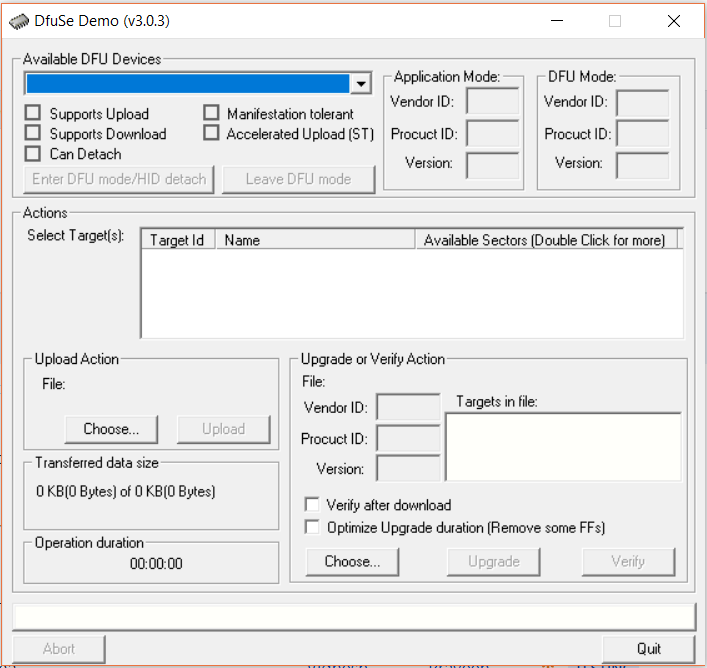Click the Upgrade button

click(494, 562)
